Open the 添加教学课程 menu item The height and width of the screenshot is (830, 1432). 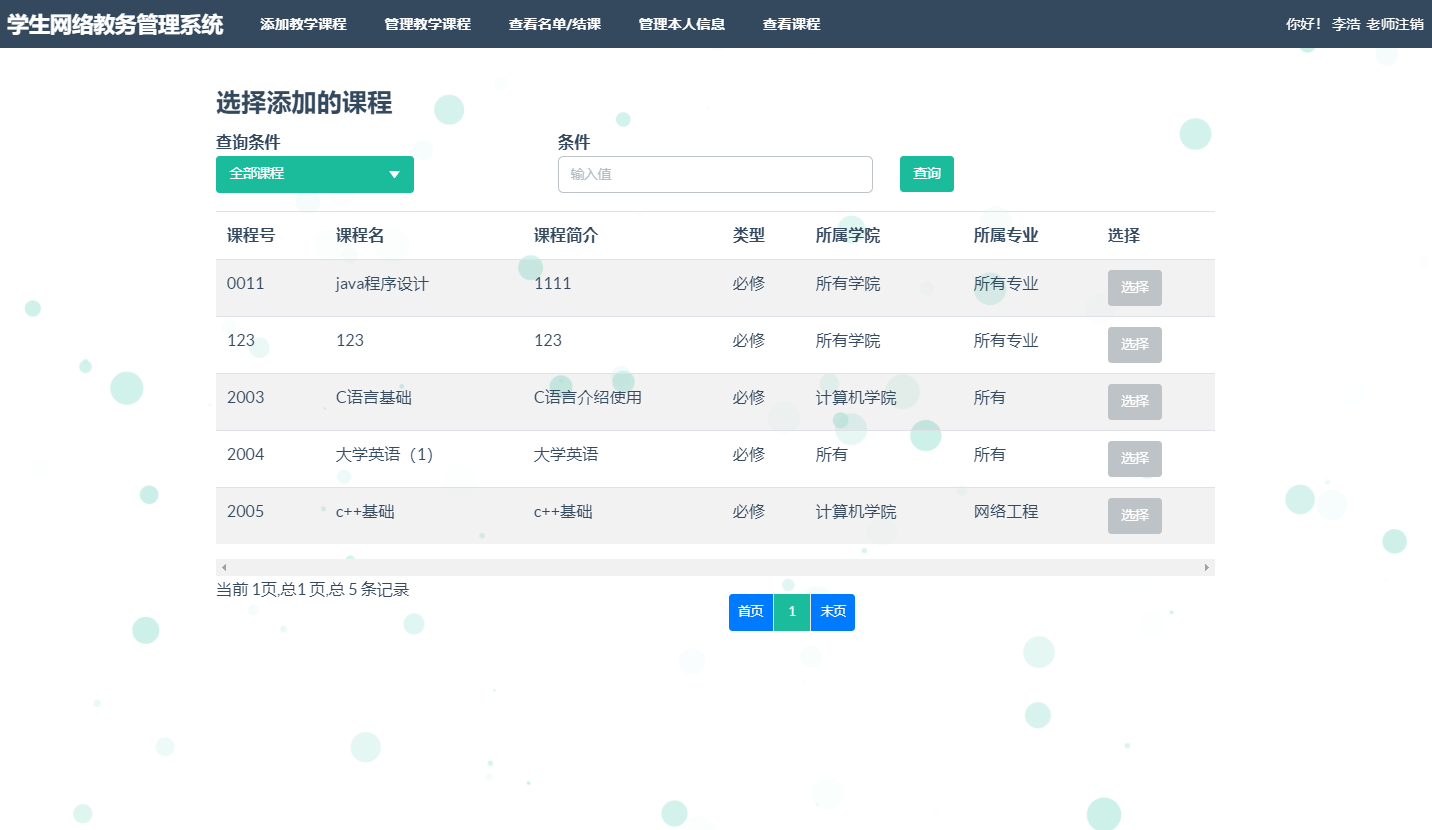303,23
